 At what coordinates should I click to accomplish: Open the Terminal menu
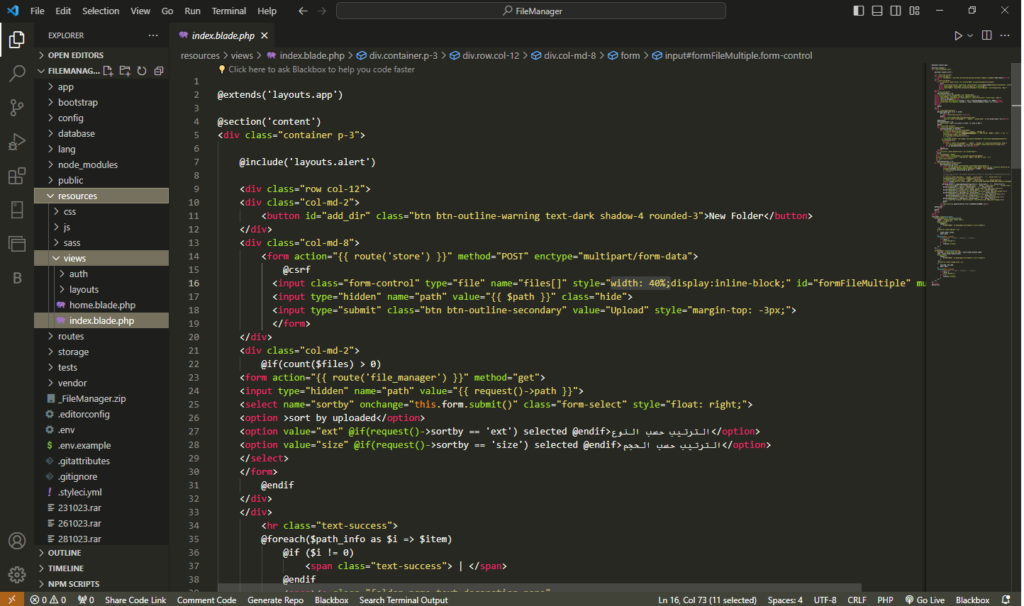228,10
